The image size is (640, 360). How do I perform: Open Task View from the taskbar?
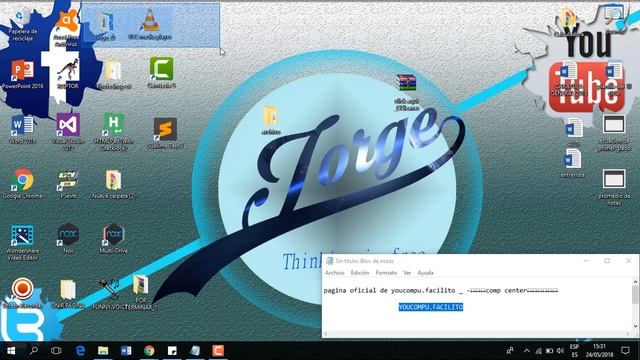[x=56, y=351]
